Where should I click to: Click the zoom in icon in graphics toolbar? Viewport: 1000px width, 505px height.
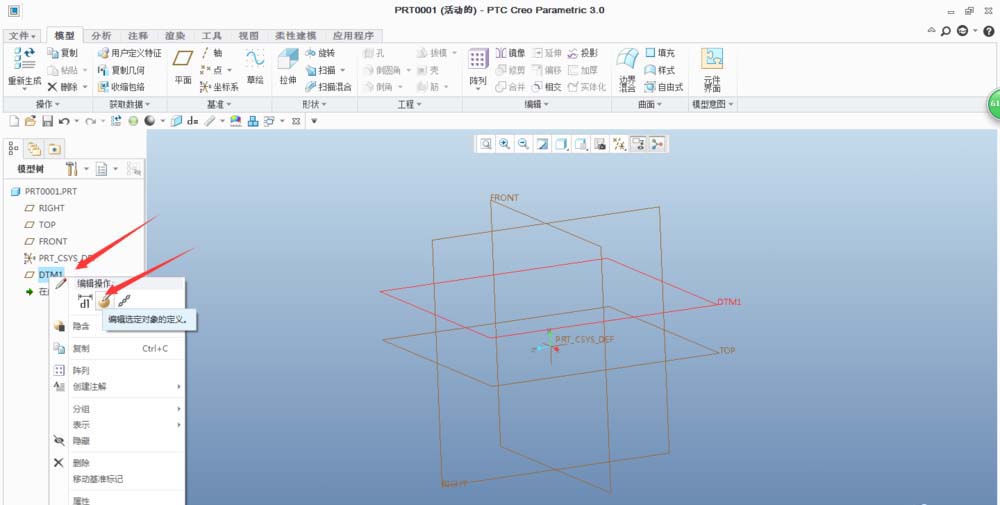[x=504, y=145]
